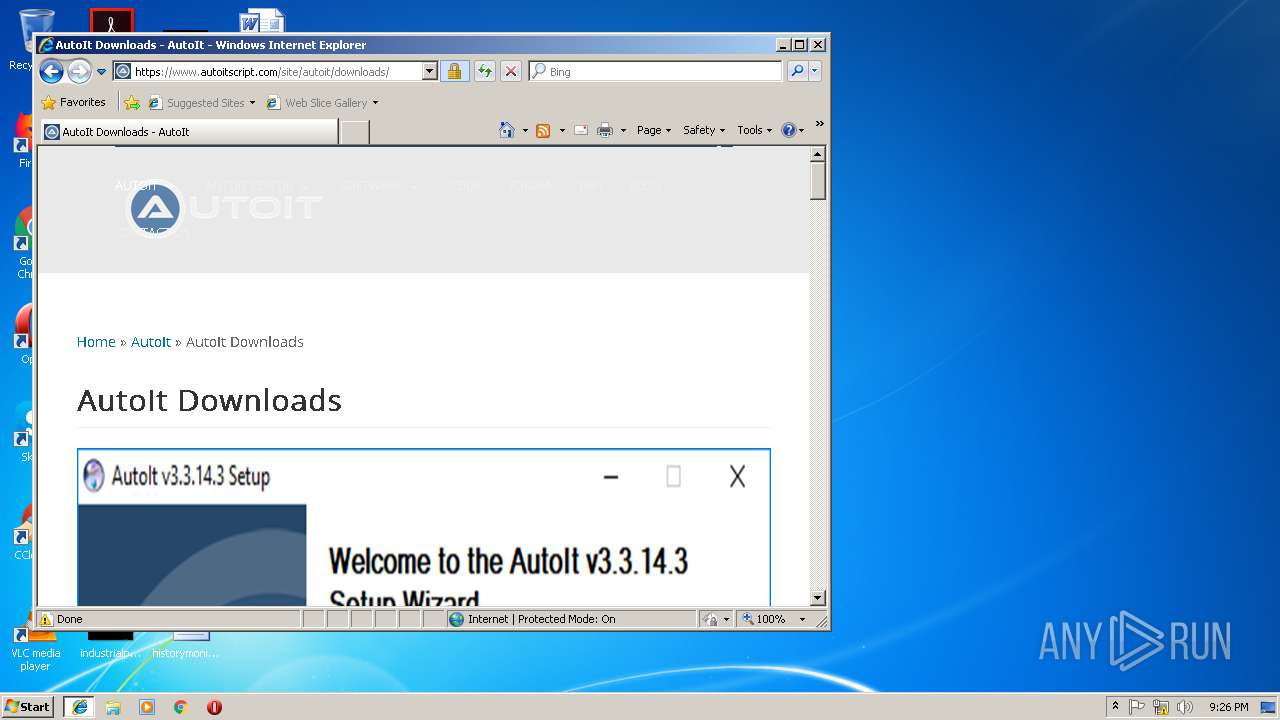1280x720 pixels.
Task: Open media player taskbar icon
Action: click(147, 707)
